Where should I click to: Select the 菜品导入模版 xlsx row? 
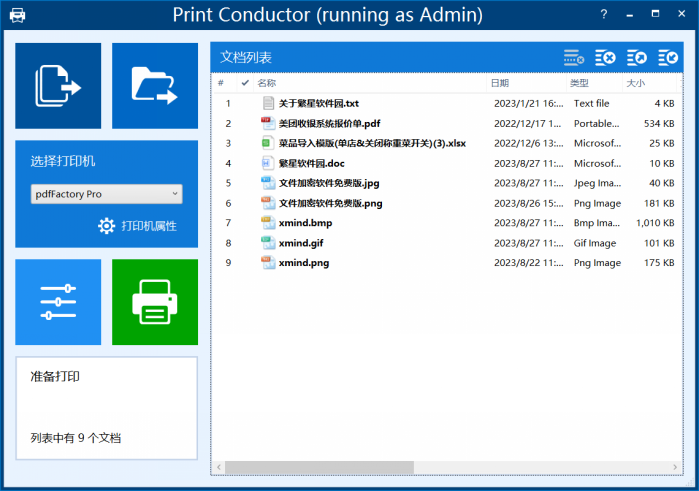point(447,143)
